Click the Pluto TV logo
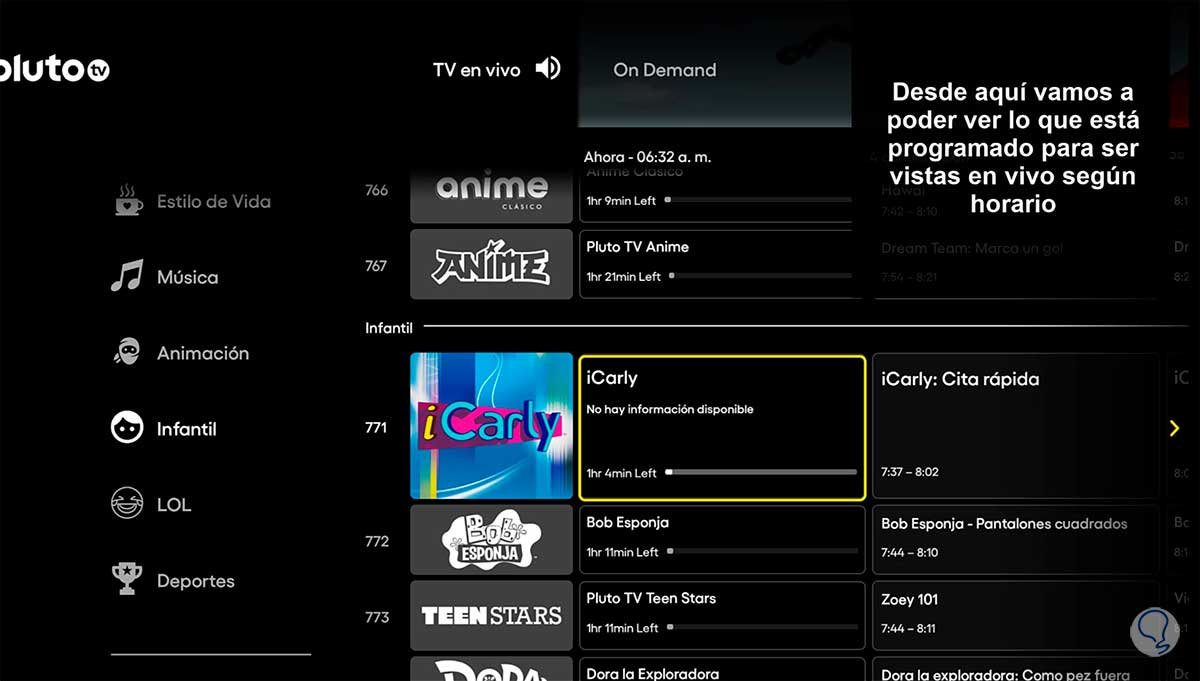Screen dimensions: 1200x681 (x=54, y=70)
